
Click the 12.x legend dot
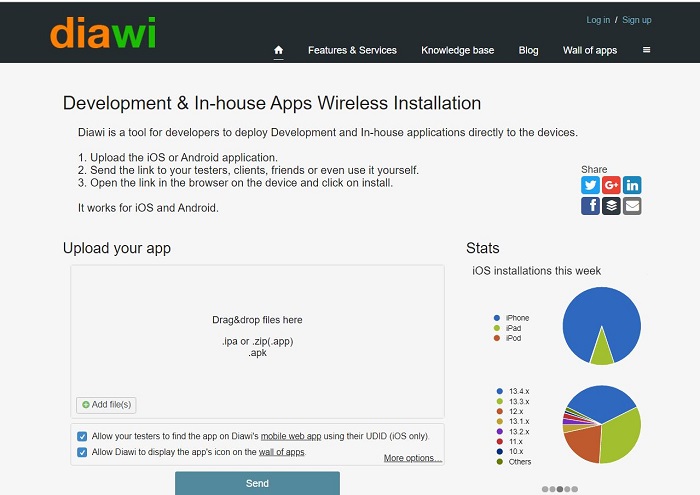[x=500, y=411]
